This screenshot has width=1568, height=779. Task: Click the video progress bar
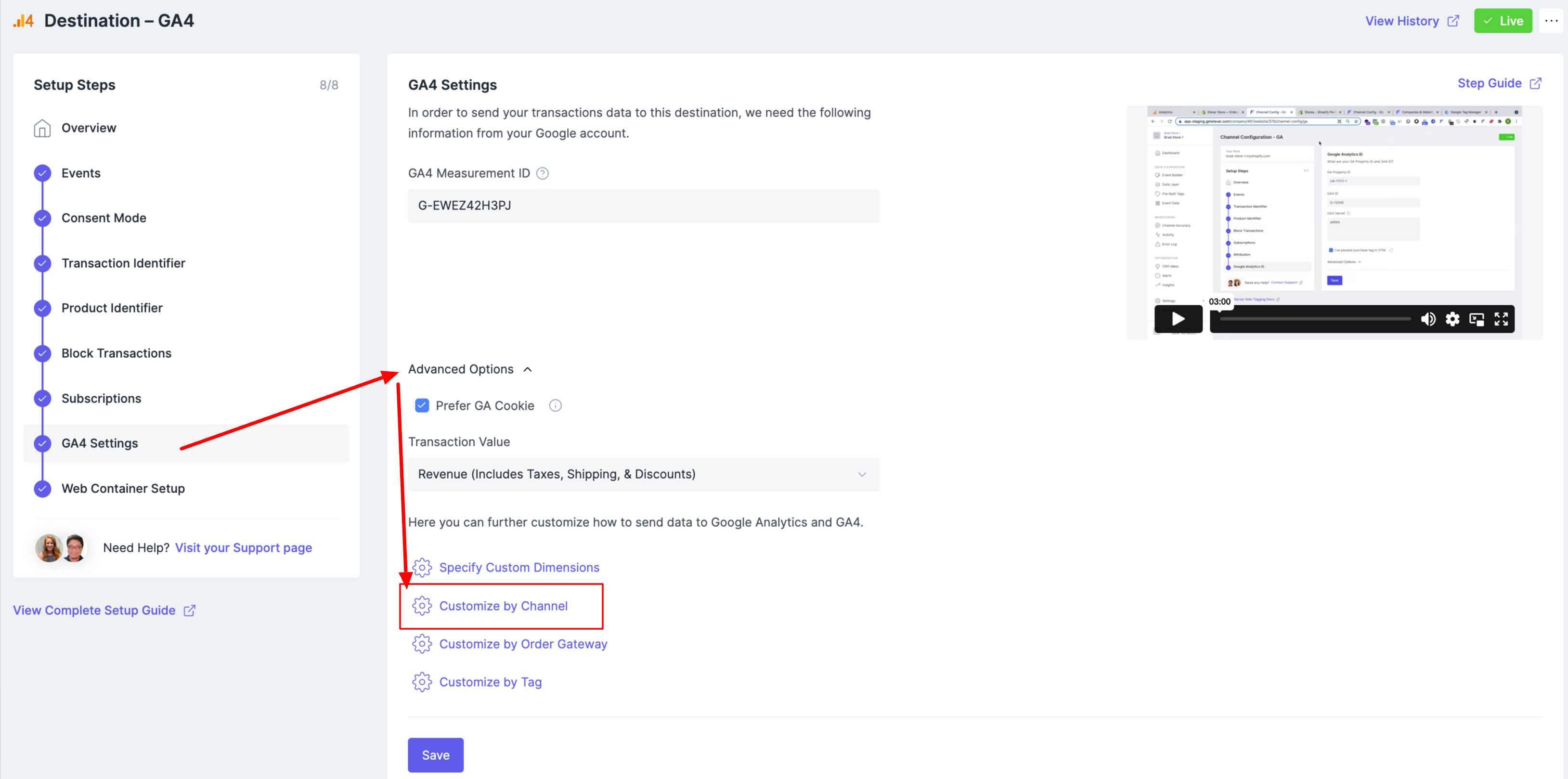click(1315, 319)
